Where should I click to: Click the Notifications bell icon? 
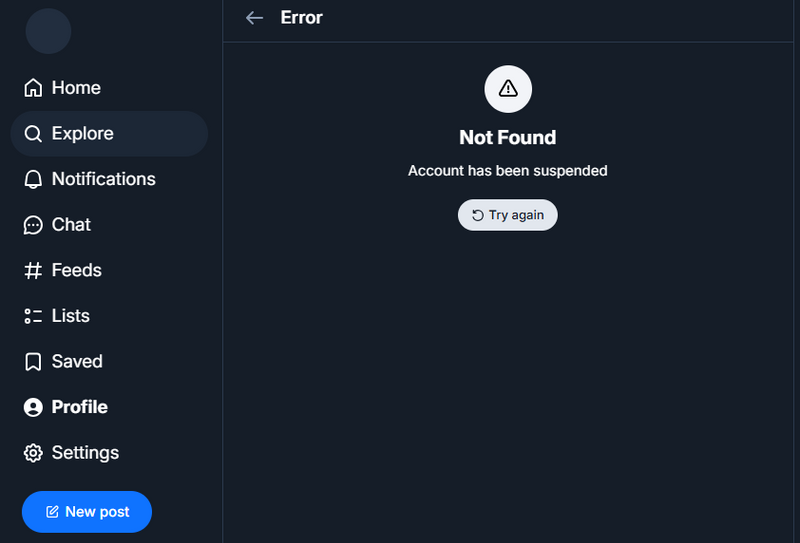pyautogui.click(x=33, y=179)
